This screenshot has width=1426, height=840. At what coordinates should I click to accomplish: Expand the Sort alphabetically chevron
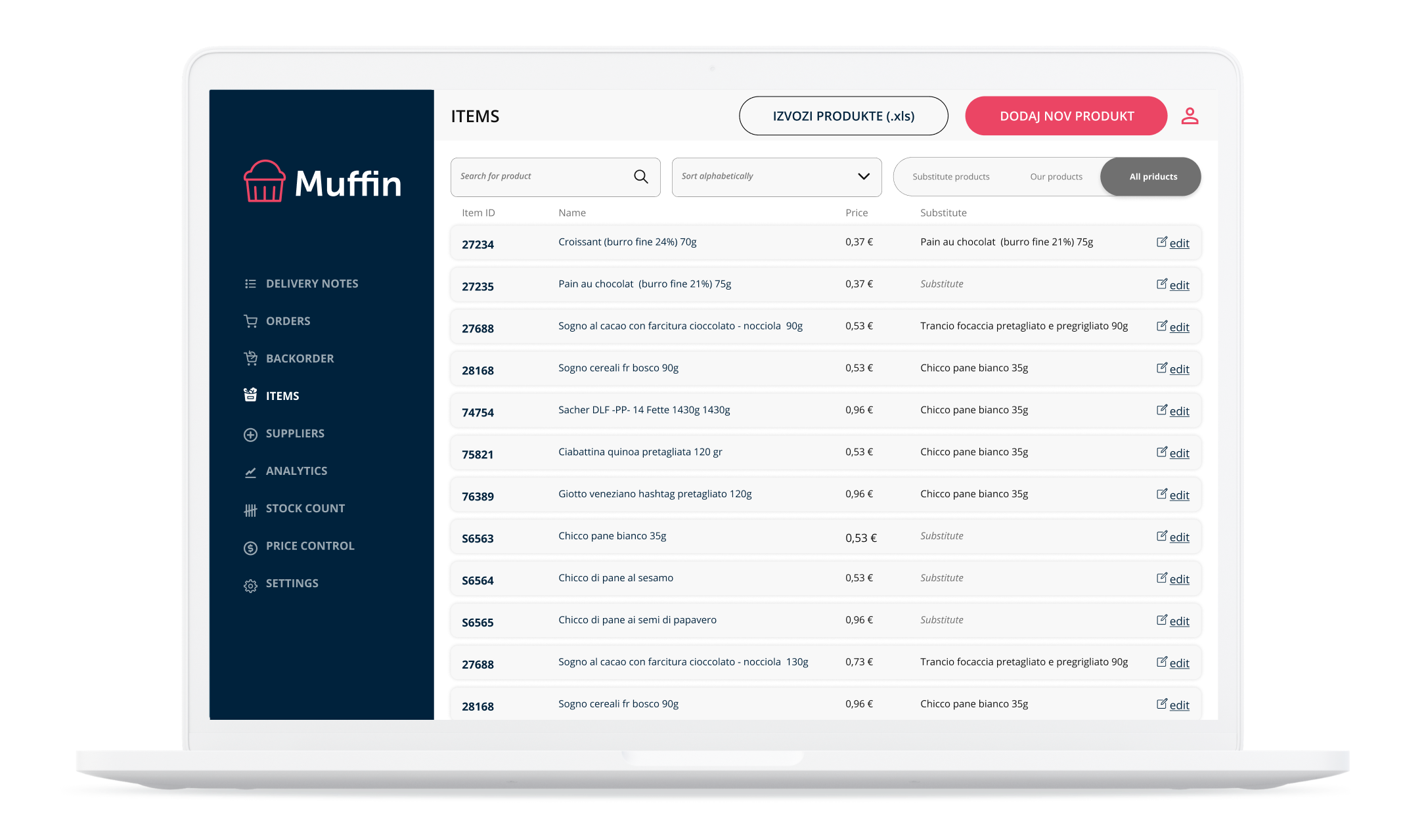click(x=863, y=177)
